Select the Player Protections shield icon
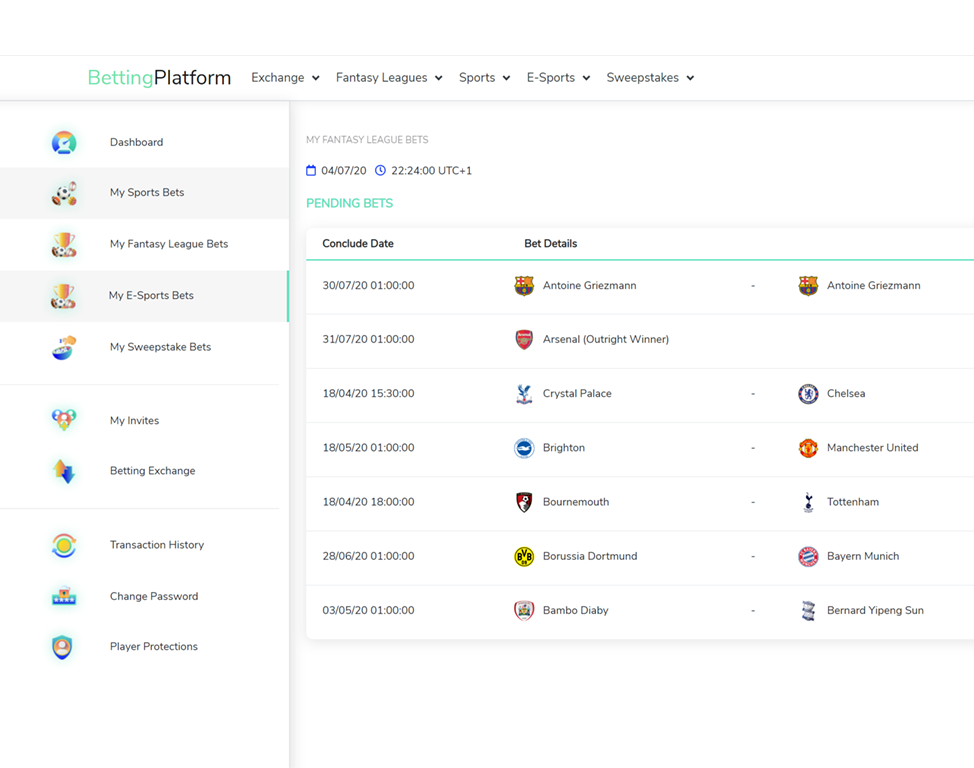974x768 pixels. [x=64, y=646]
